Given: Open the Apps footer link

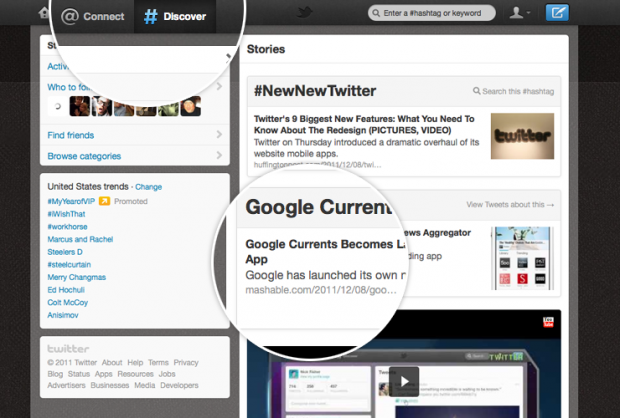Looking at the screenshot, I should click(x=104, y=374).
